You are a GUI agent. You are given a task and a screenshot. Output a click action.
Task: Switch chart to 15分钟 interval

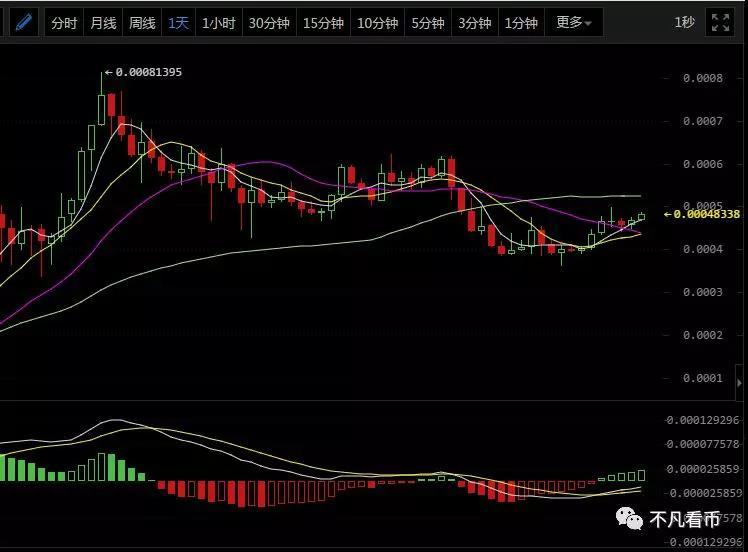click(x=323, y=22)
